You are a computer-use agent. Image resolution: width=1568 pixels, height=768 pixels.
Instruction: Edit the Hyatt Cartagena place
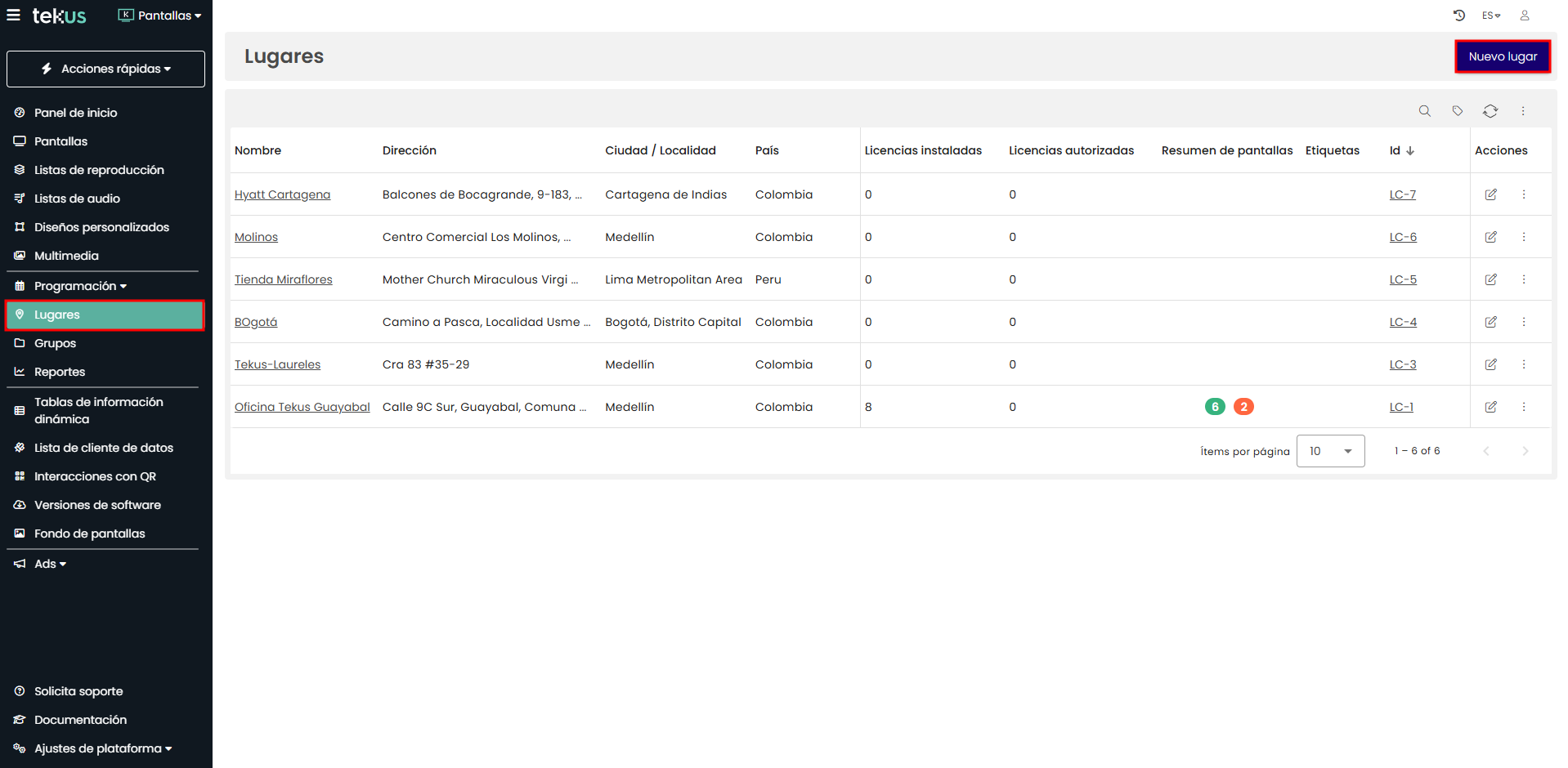tap(1490, 194)
